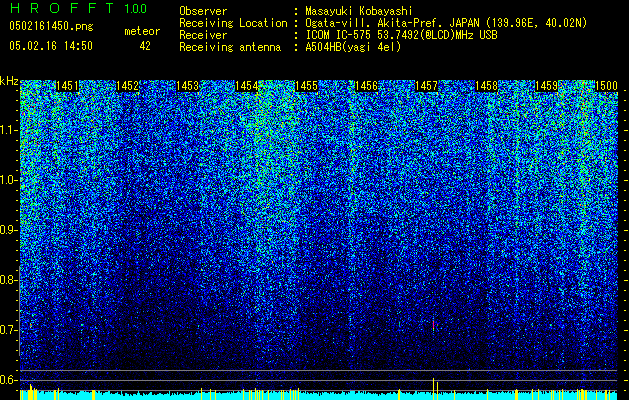
Task: Click the 1457 time marker
Action: click(x=426, y=86)
